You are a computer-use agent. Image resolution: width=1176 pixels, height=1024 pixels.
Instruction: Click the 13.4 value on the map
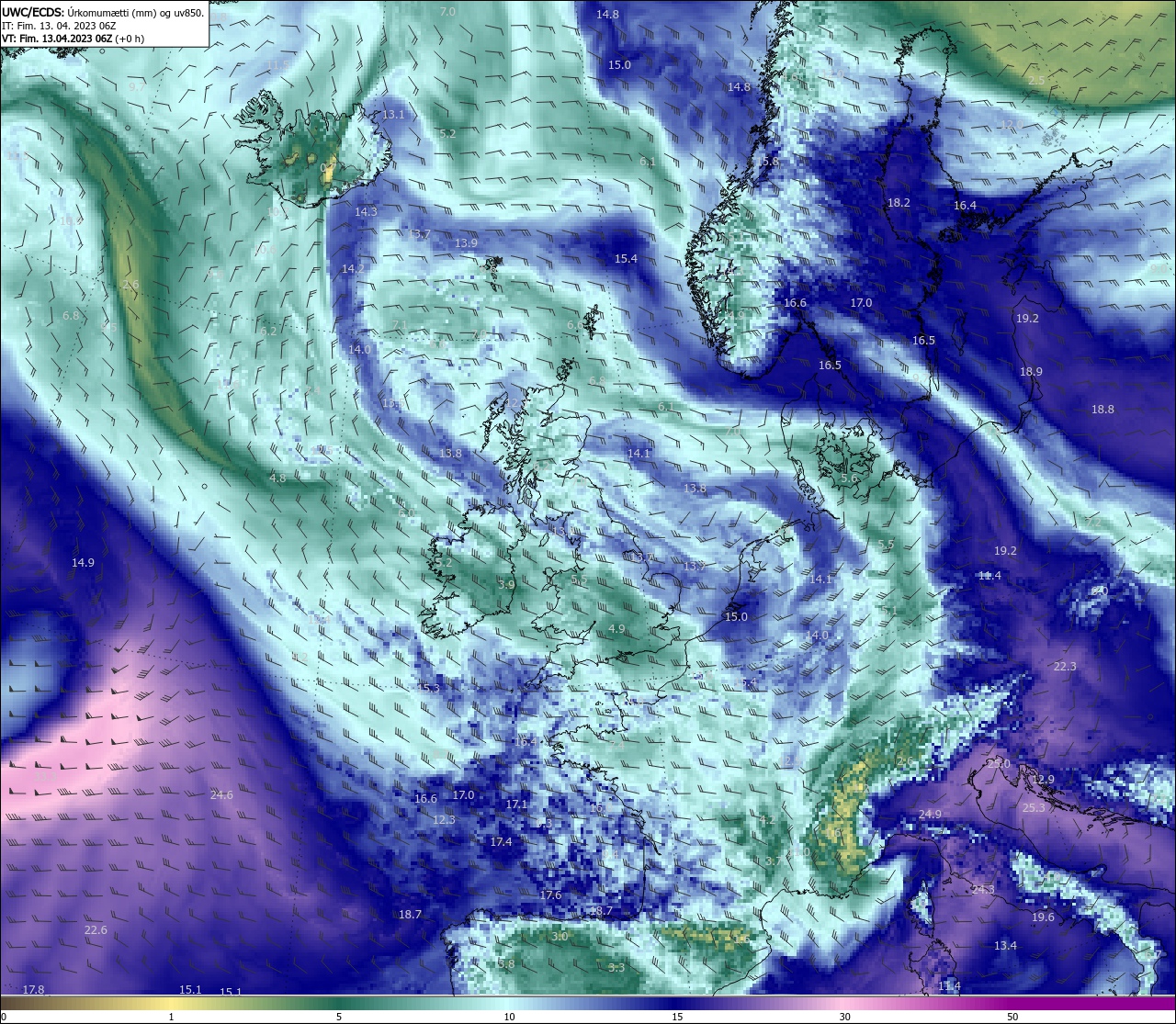click(x=1005, y=945)
